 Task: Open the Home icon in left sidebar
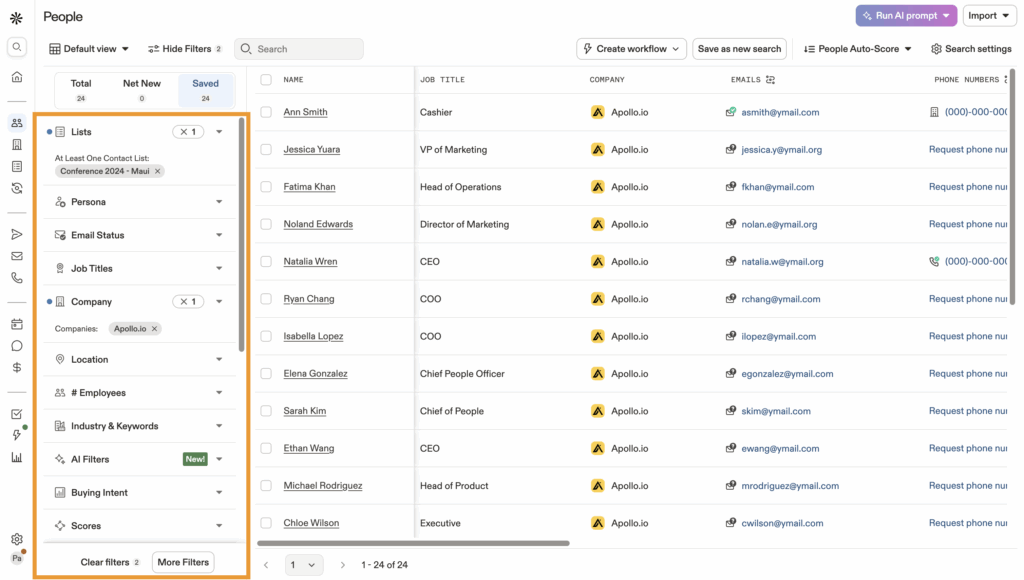(17, 77)
